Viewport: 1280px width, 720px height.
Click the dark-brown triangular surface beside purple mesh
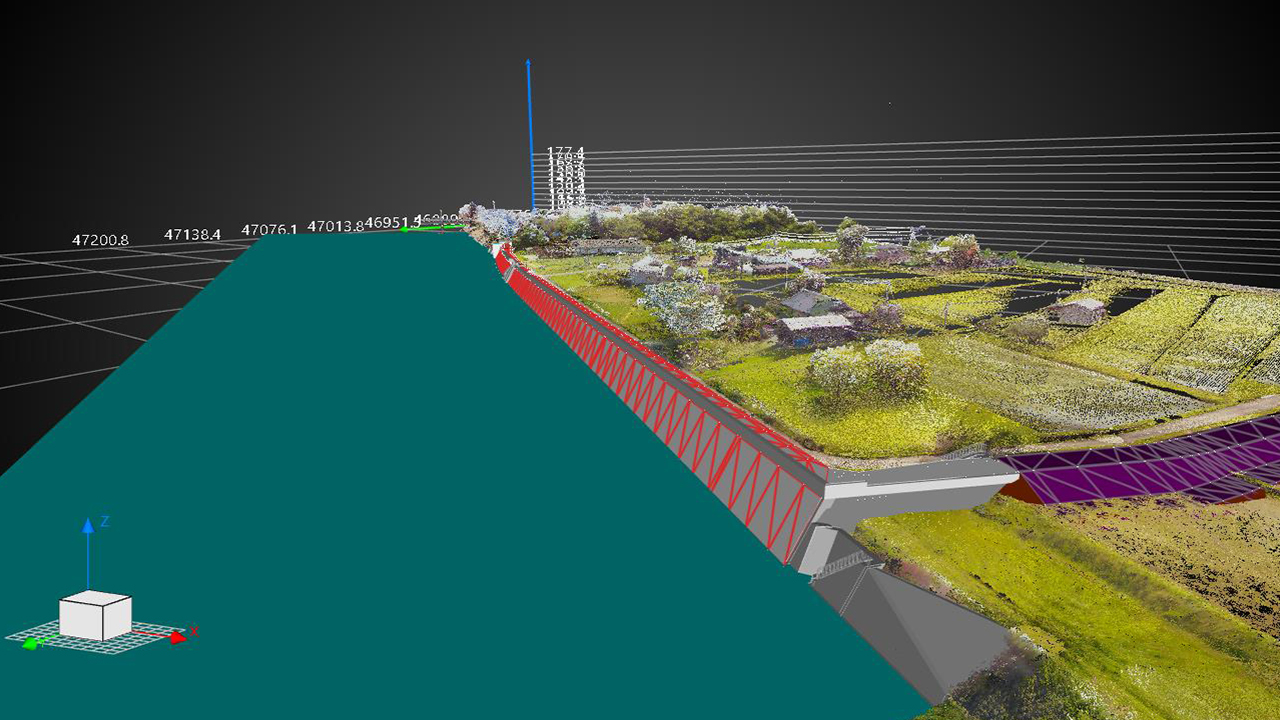pos(1022,489)
